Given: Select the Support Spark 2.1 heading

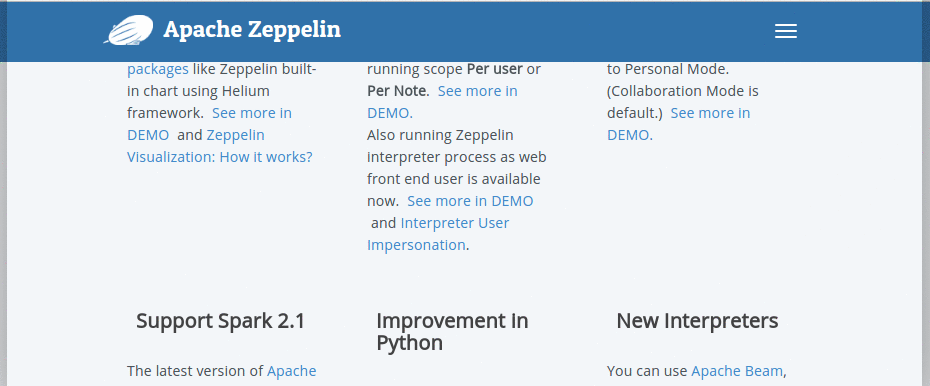Looking at the screenshot, I should pos(220,321).
